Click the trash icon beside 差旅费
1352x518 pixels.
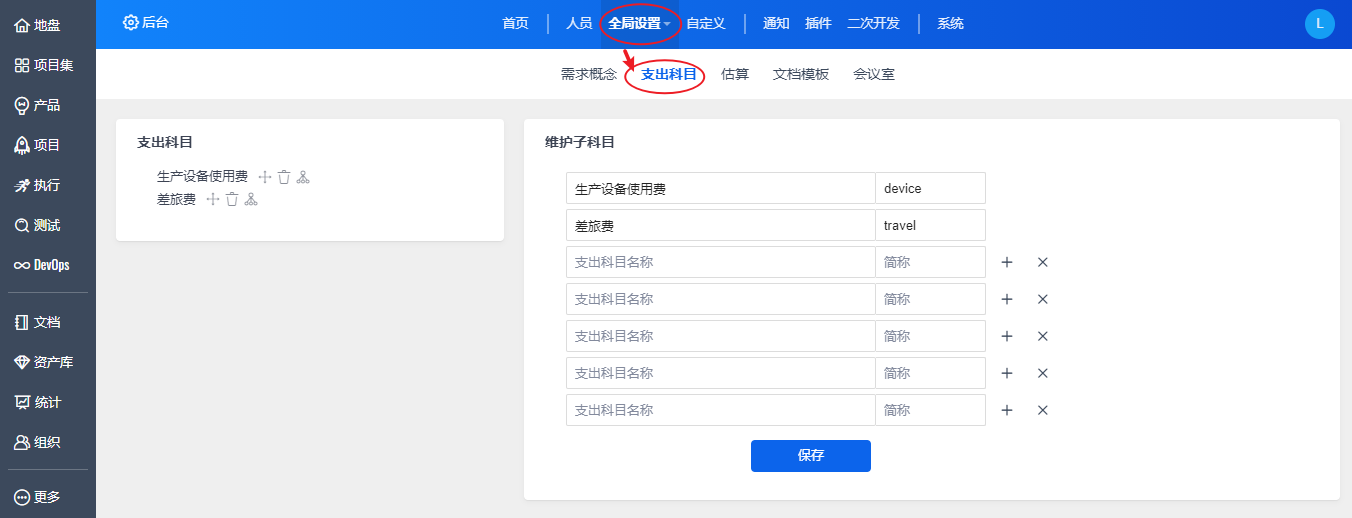coord(232,199)
